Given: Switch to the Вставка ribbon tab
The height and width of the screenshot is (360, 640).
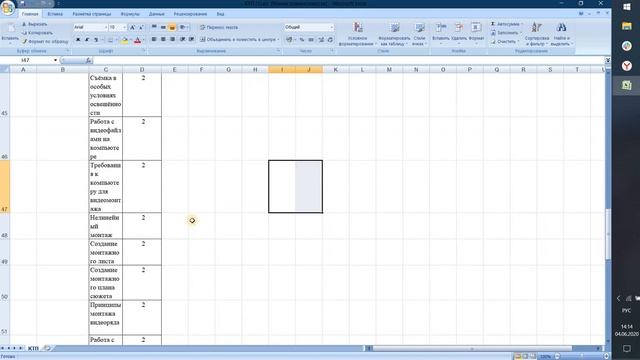Looking at the screenshot, I should 55,14.
